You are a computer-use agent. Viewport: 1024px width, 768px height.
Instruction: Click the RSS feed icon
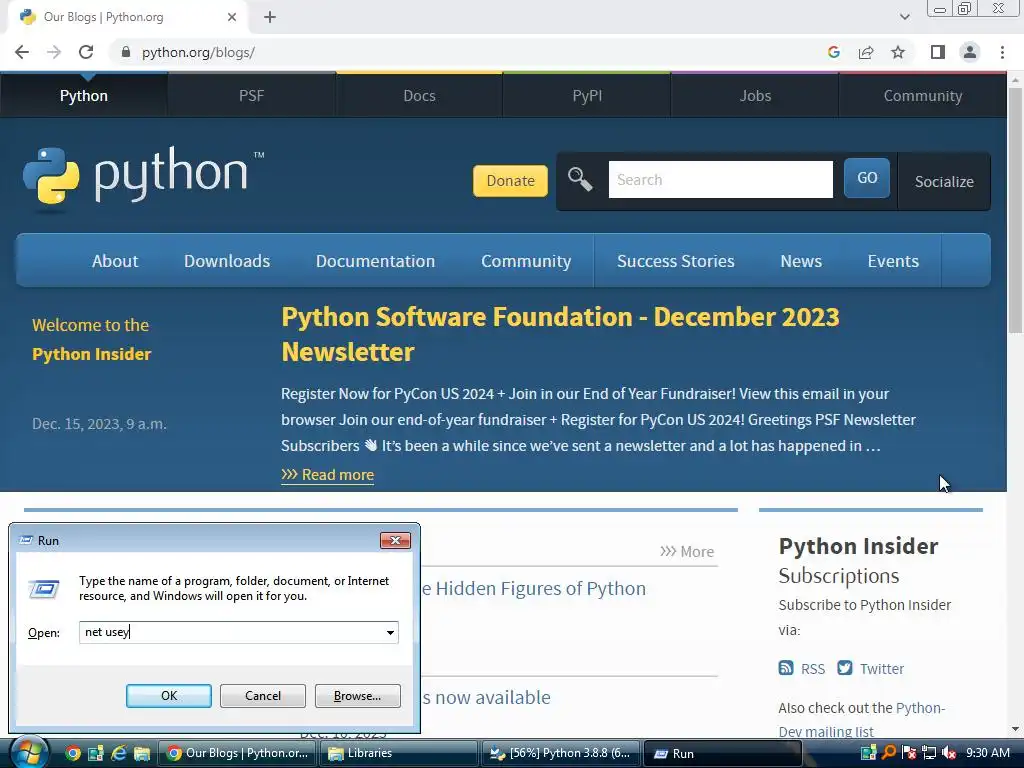coord(786,668)
